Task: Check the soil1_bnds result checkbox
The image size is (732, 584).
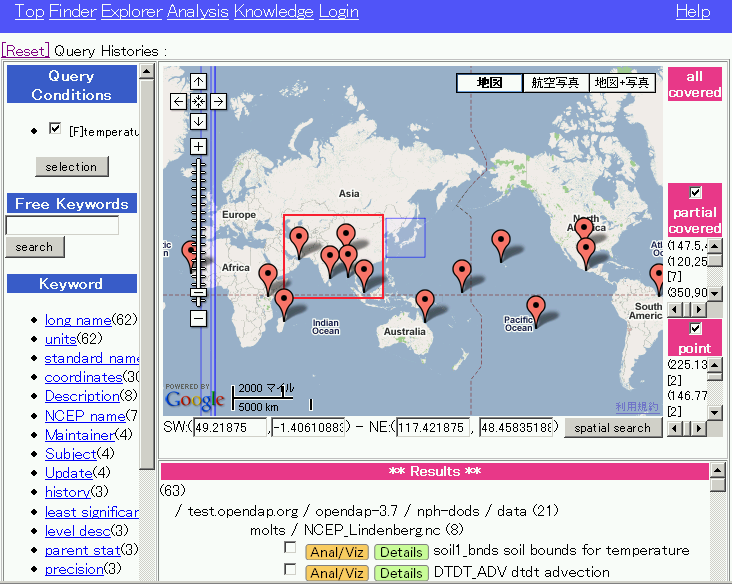Action: 290,549
